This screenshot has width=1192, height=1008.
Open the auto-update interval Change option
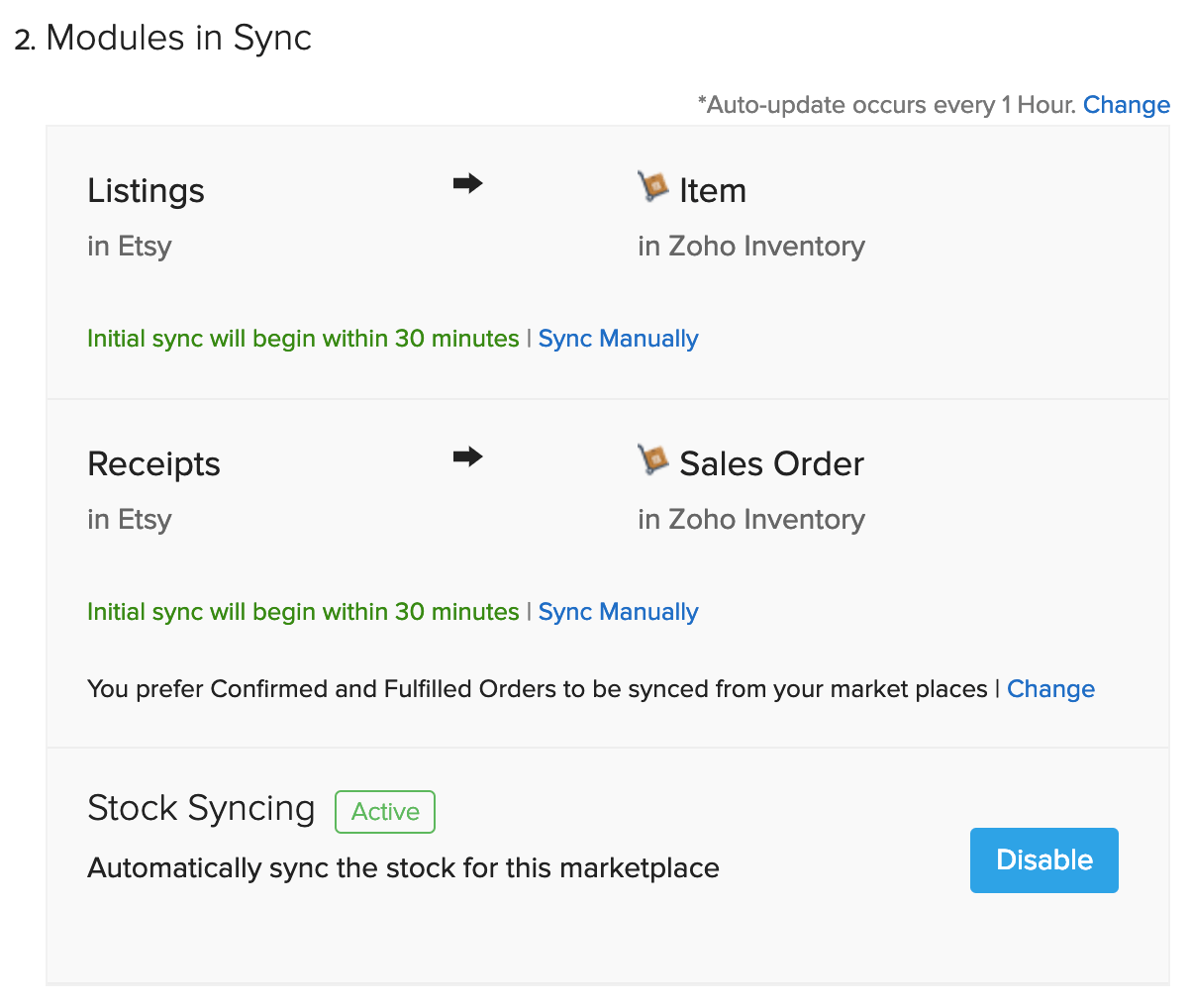pyautogui.click(x=1126, y=104)
